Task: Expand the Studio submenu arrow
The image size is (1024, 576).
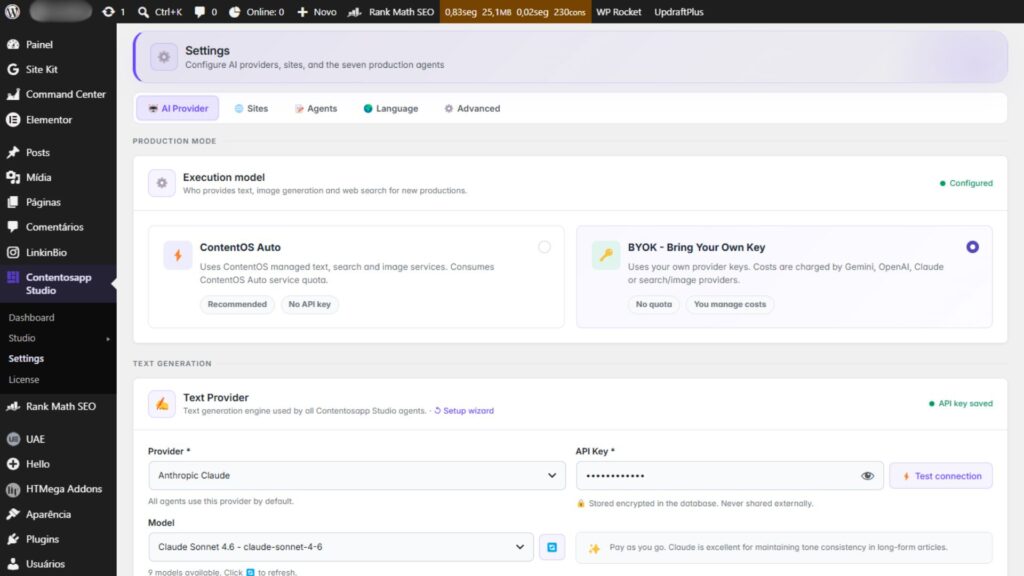Action: click(108, 338)
